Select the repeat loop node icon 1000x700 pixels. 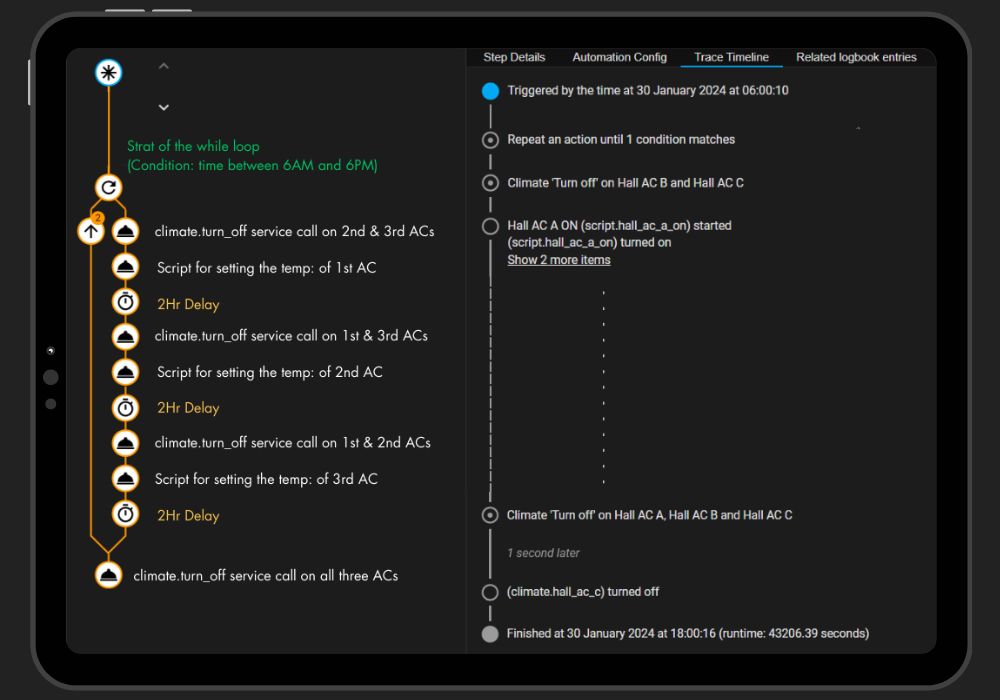point(108,187)
